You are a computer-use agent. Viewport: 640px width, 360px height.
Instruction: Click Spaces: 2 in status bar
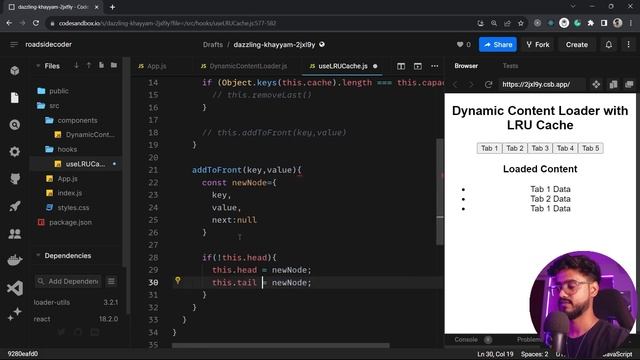pos(534,354)
